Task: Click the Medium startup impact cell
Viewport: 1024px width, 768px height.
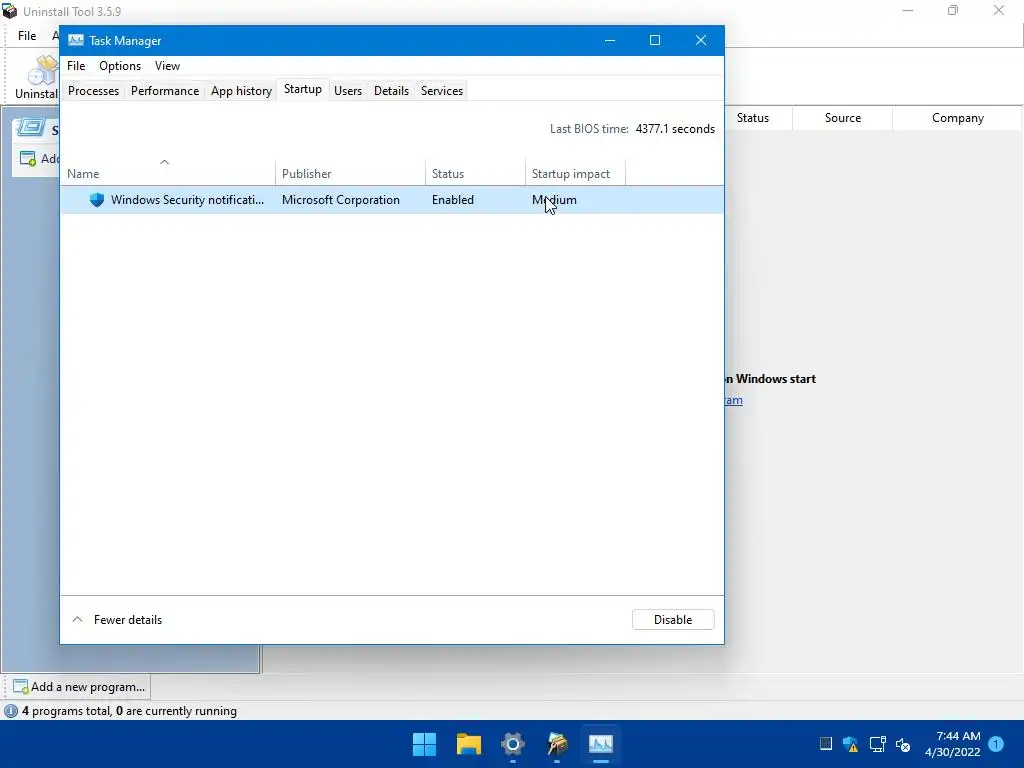Action: click(554, 200)
